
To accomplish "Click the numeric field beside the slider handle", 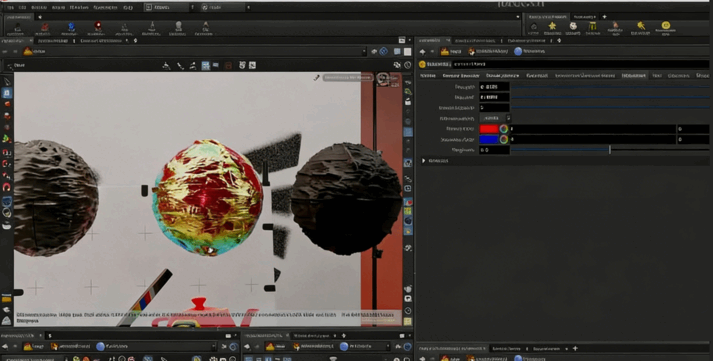I will coord(494,150).
